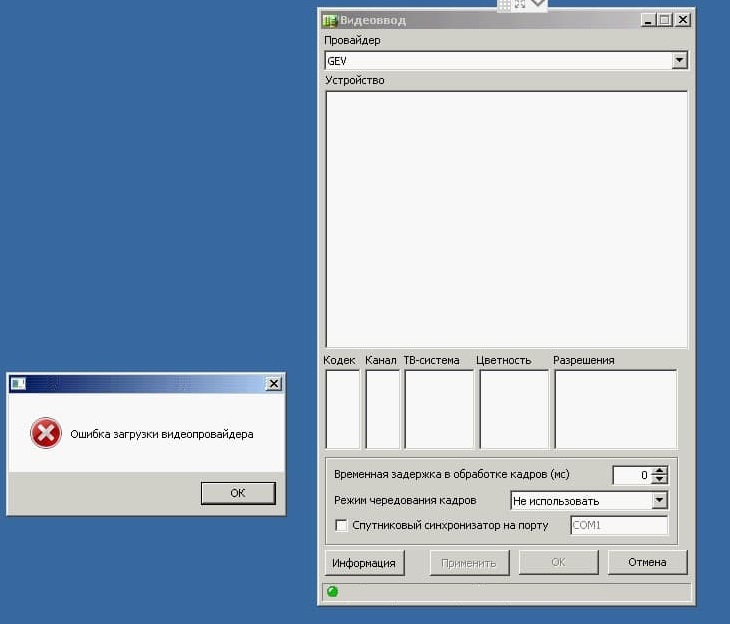The width and height of the screenshot is (730, 624).
Task: Click in the frame delay value field
Action: tap(631, 475)
